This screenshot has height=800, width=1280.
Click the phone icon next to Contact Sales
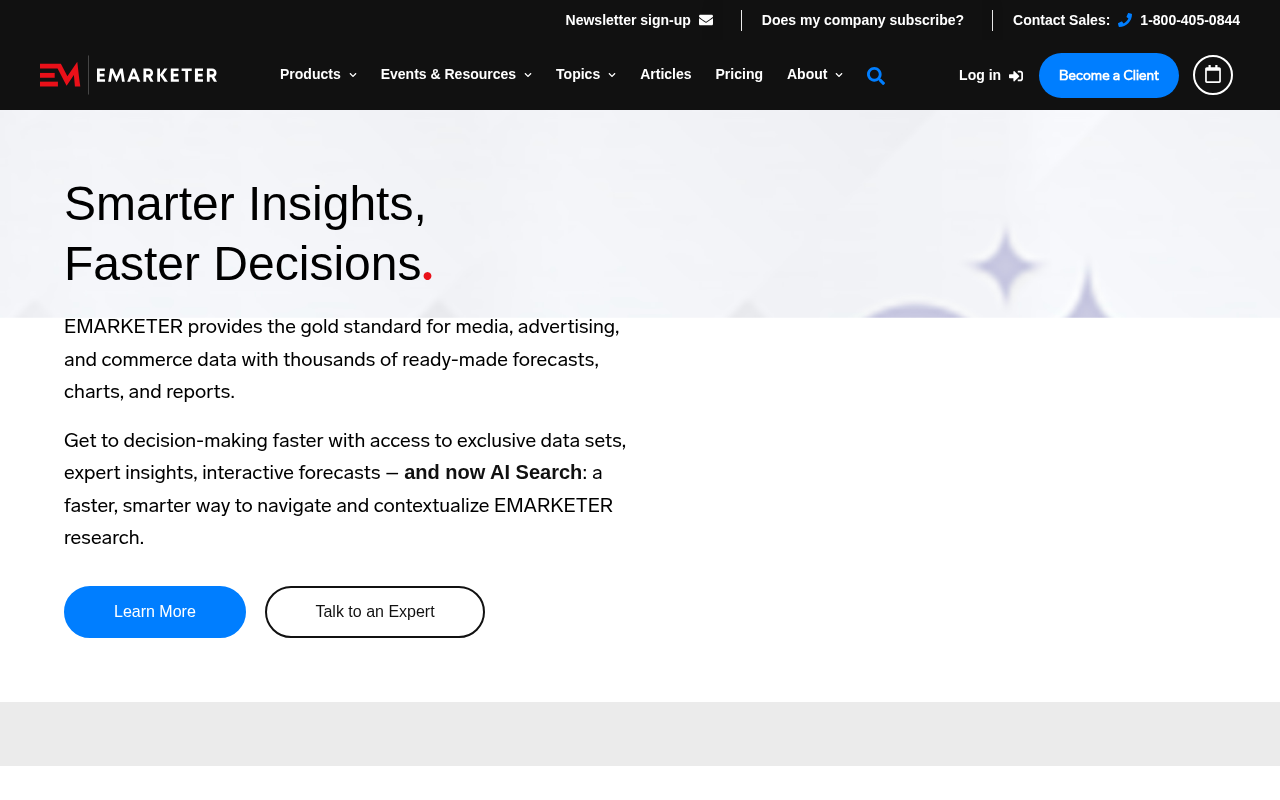[1125, 20]
